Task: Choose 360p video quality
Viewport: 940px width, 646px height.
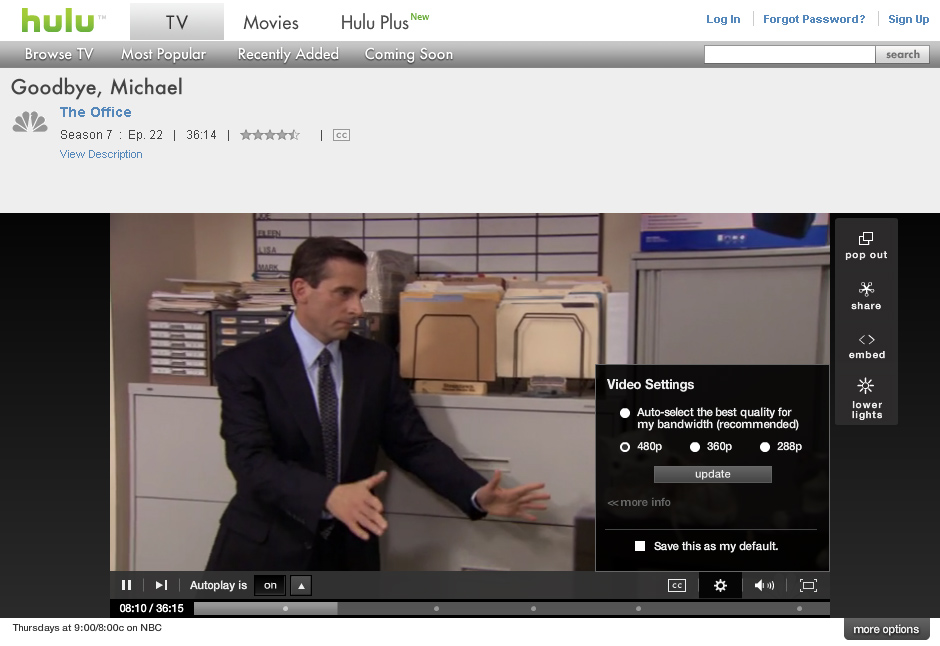Action: coord(695,447)
